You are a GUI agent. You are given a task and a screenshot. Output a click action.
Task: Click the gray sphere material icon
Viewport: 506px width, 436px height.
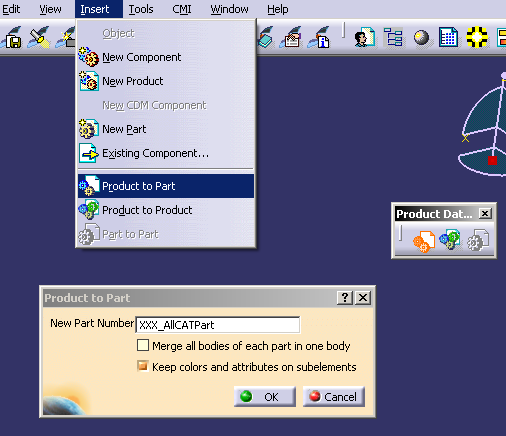click(421, 37)
